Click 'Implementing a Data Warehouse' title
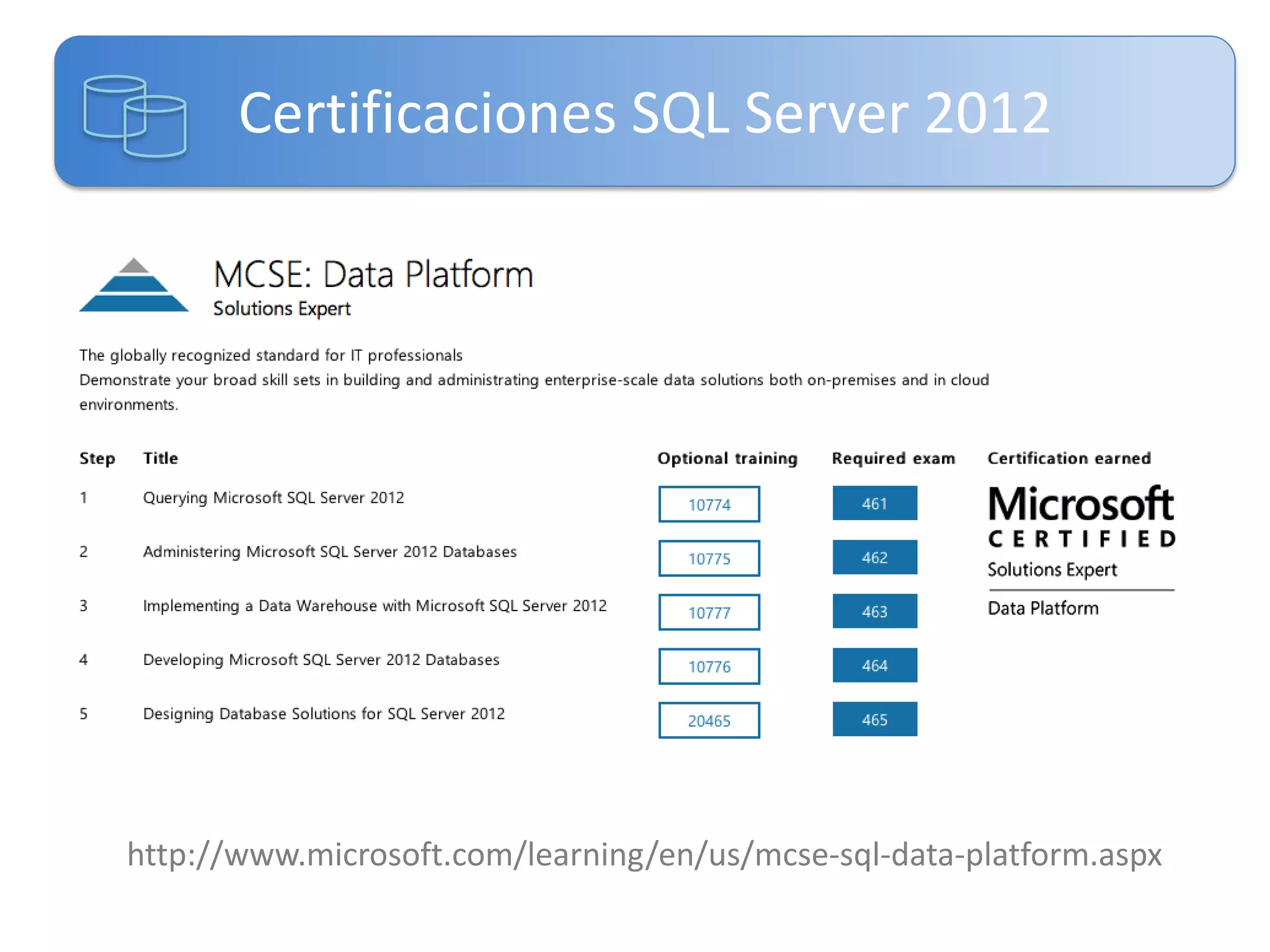 (375, 606)
